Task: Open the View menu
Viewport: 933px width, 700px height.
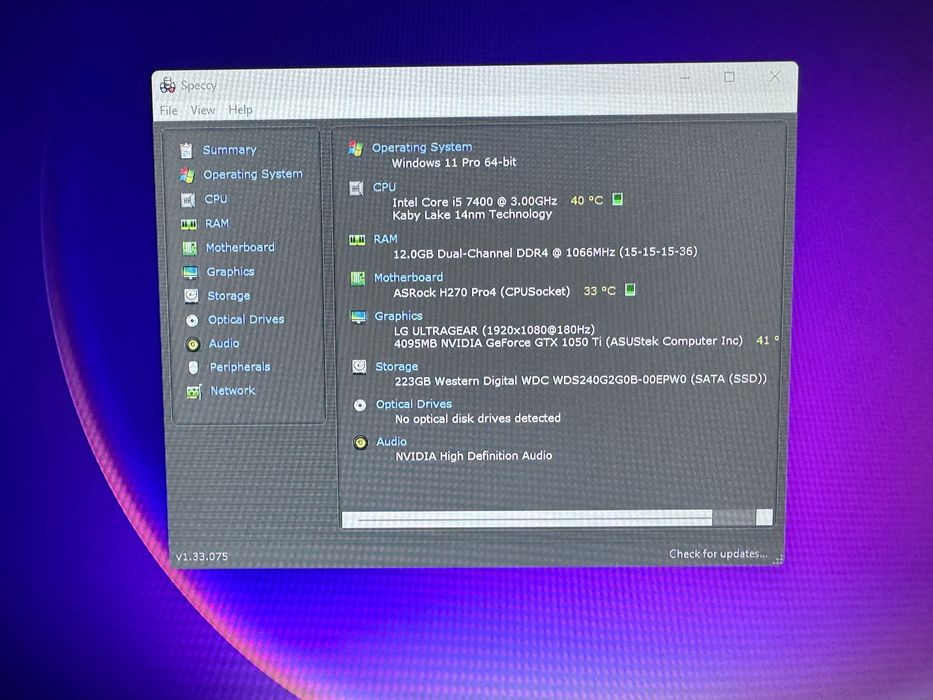Action: [x=202, y=110]
